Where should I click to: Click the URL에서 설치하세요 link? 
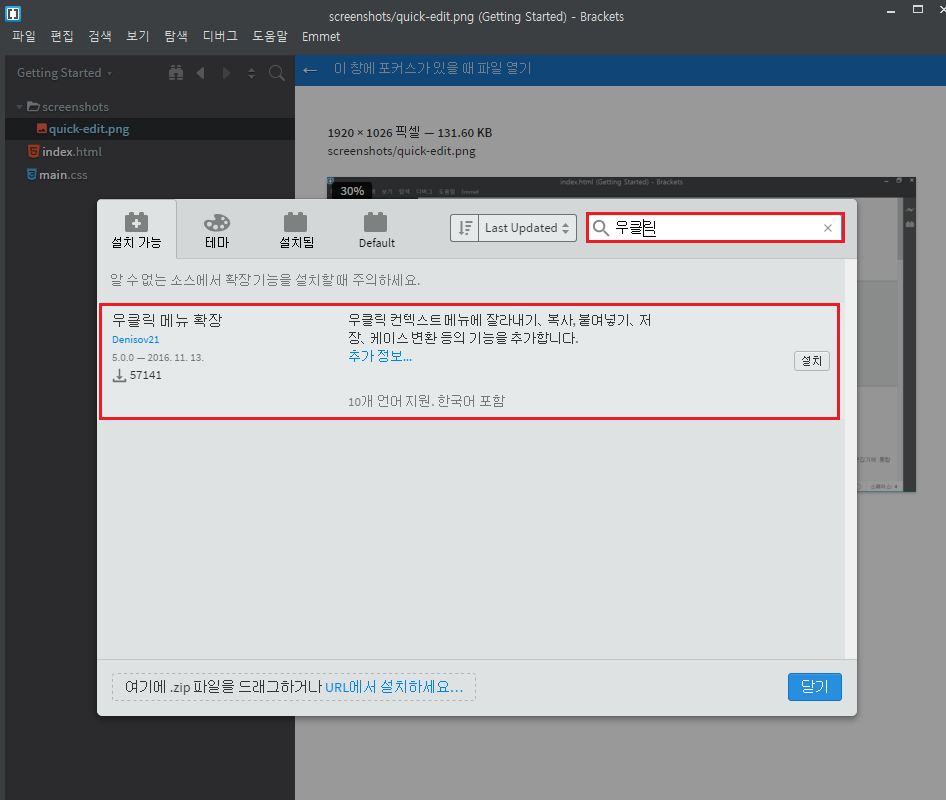394,687
